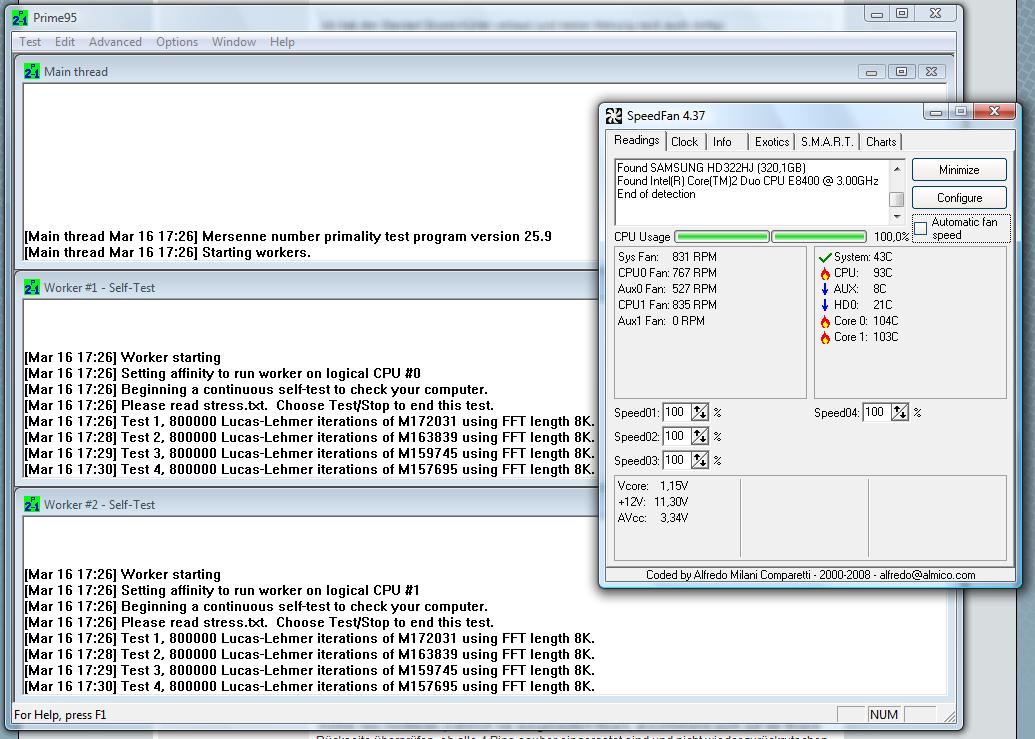Click the Worker #1 Self-Test window icon
This screenshot has width=1035, height=739.
click(32, 288)
